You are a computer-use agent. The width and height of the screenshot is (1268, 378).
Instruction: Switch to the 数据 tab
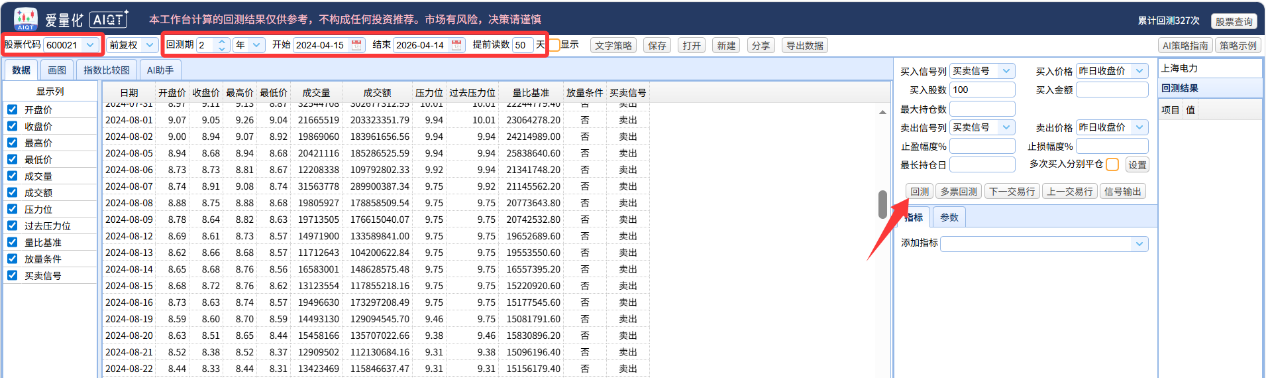21,70
